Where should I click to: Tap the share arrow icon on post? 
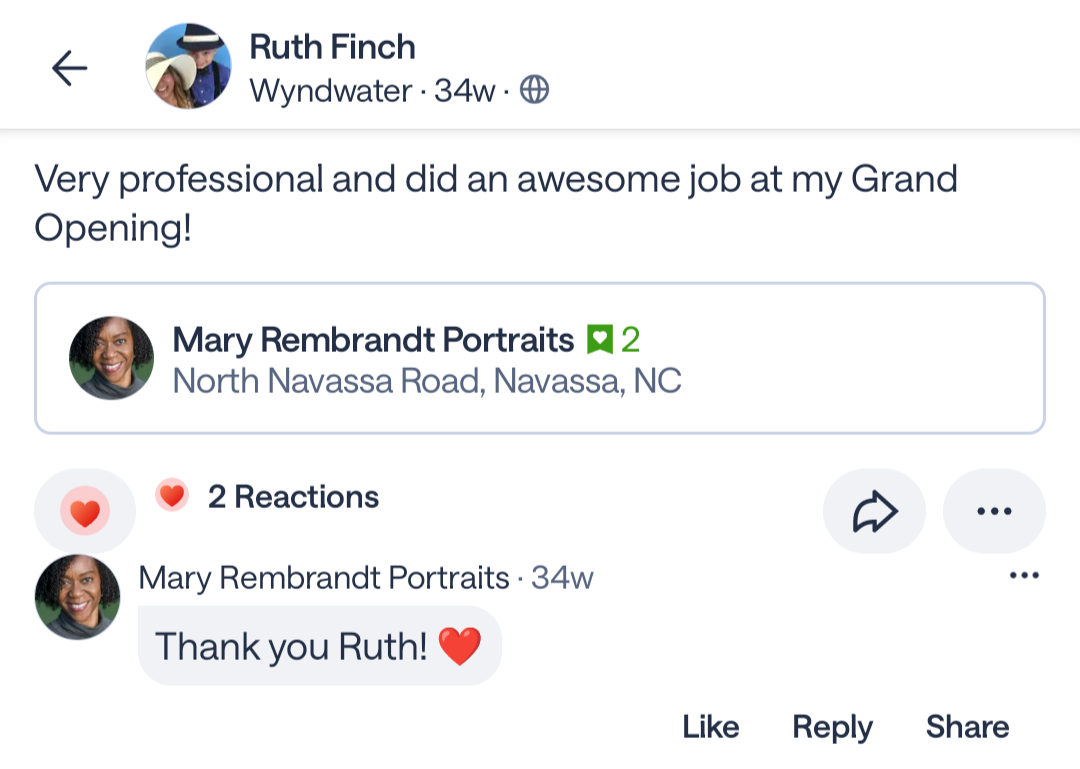click(x=874, y=511)
